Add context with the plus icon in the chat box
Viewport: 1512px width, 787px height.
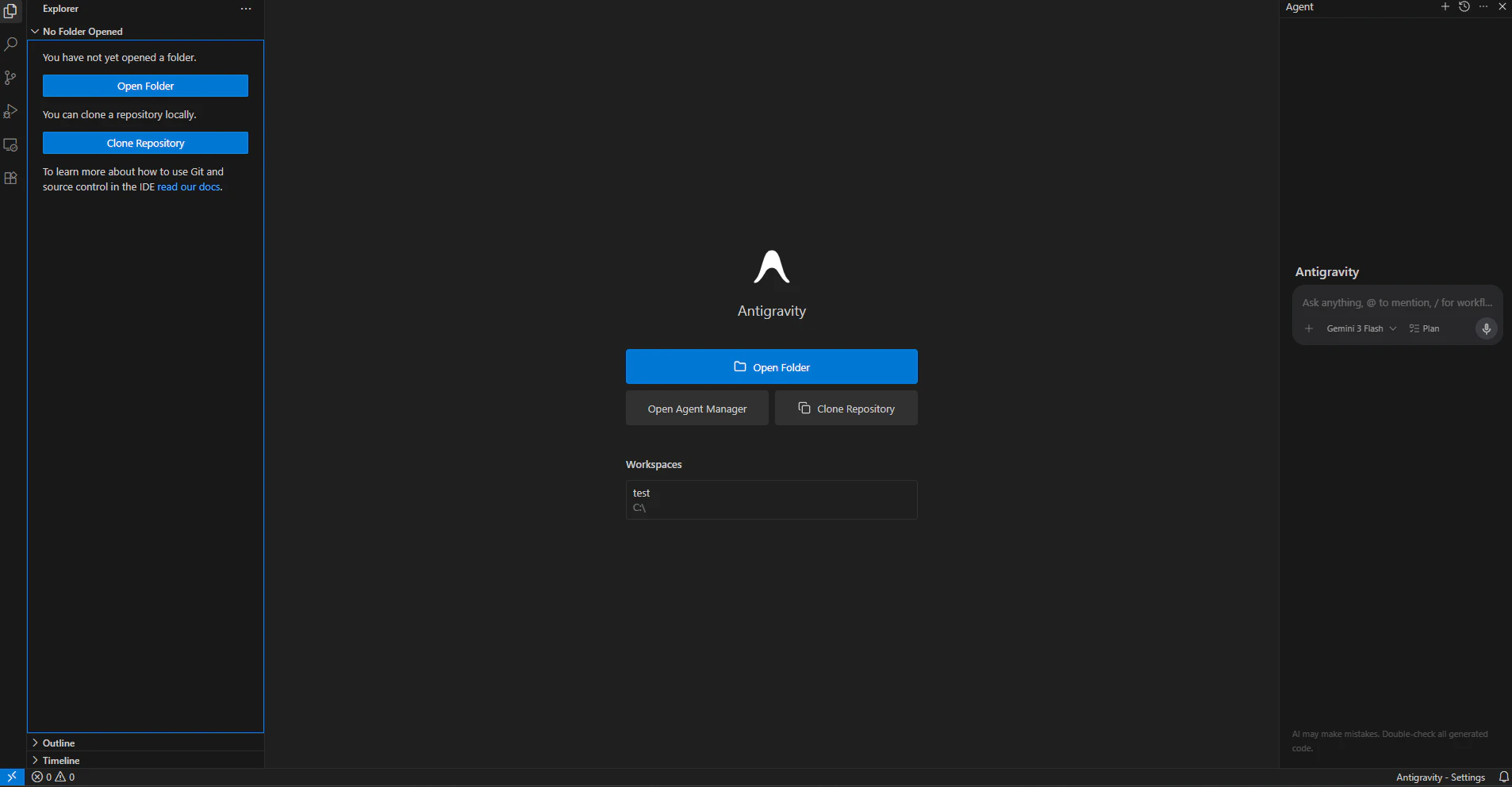[x=1309, y=328]
